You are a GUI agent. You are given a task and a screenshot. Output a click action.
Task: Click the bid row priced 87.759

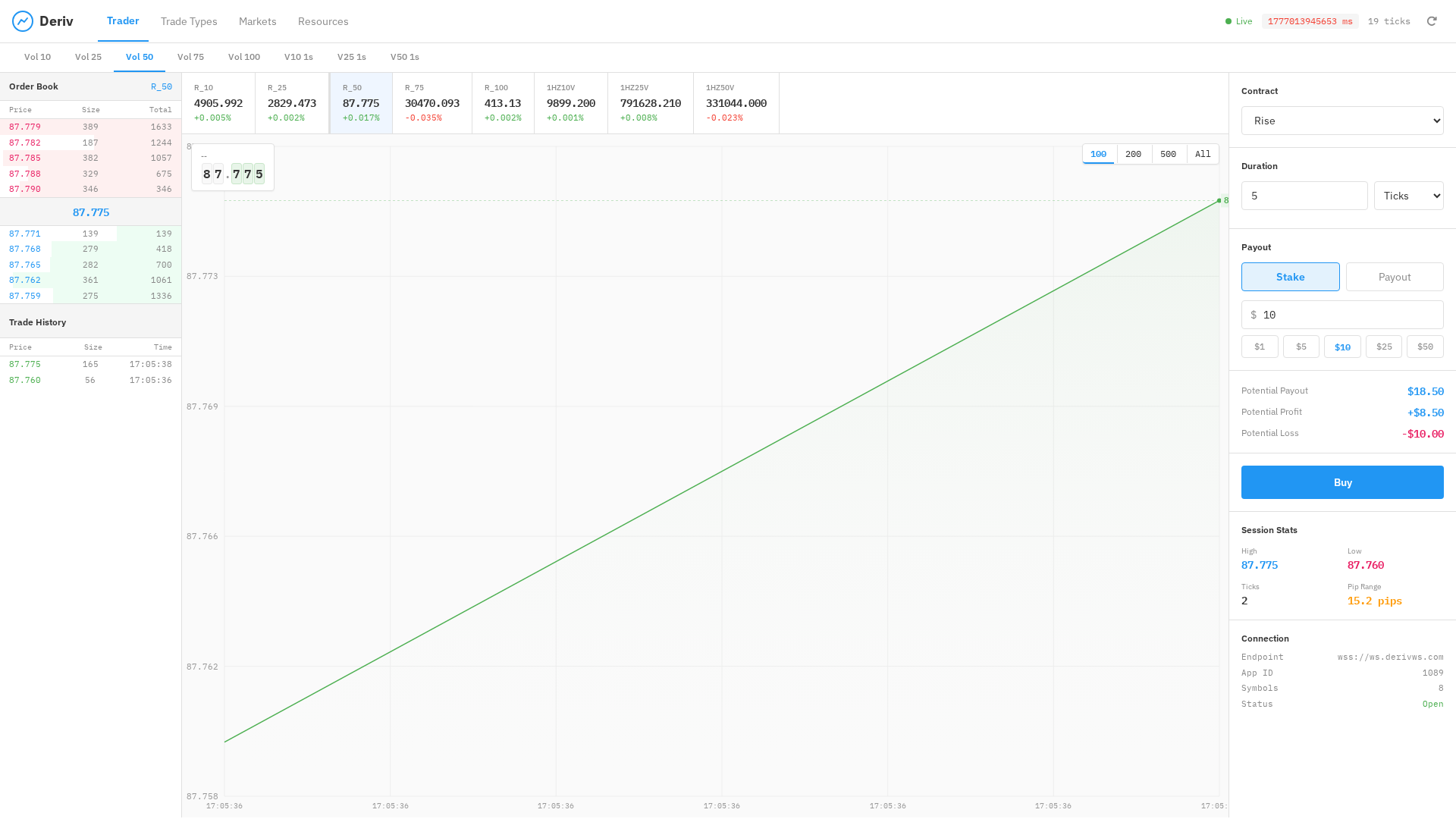click(x=90, y=296)
